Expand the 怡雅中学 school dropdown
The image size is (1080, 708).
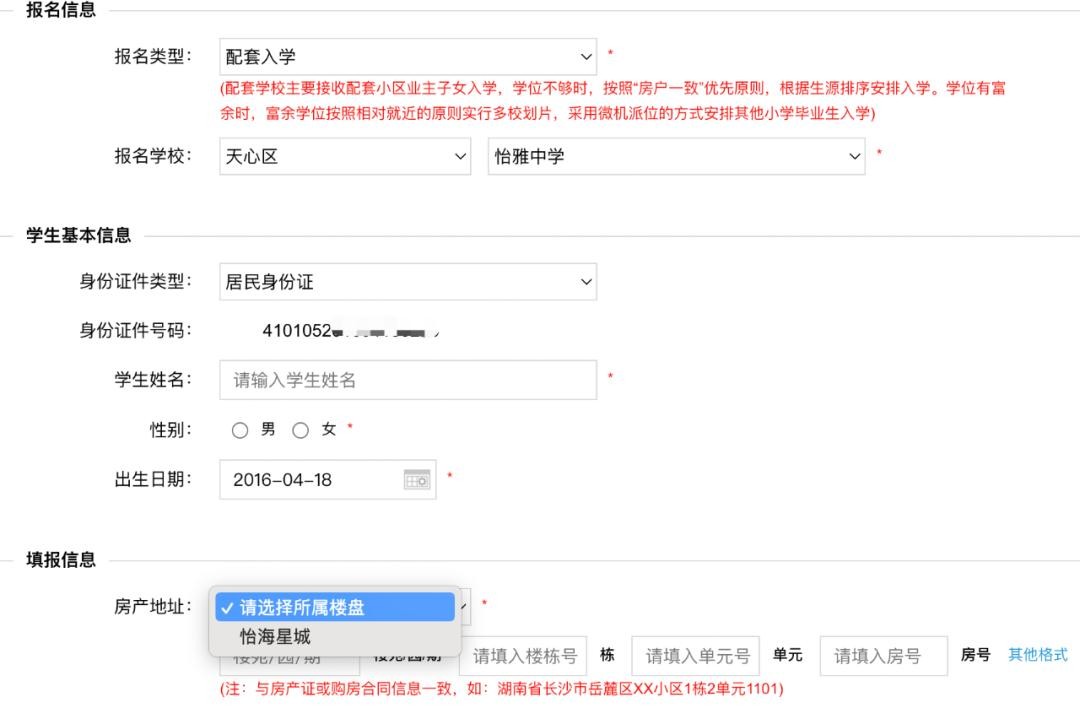(x=676, y=156)
